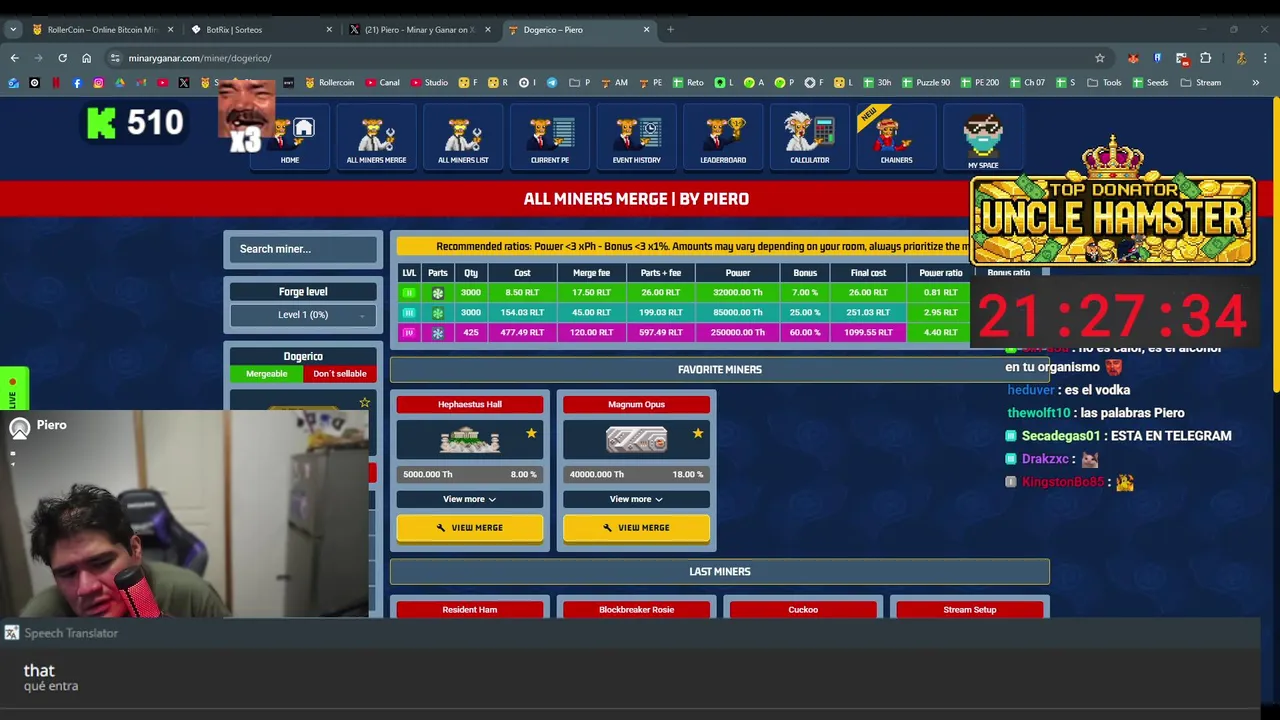Switch to RollerCoin browser tab
Viewport: 1280px width, 720px height.
pos(102,29)
